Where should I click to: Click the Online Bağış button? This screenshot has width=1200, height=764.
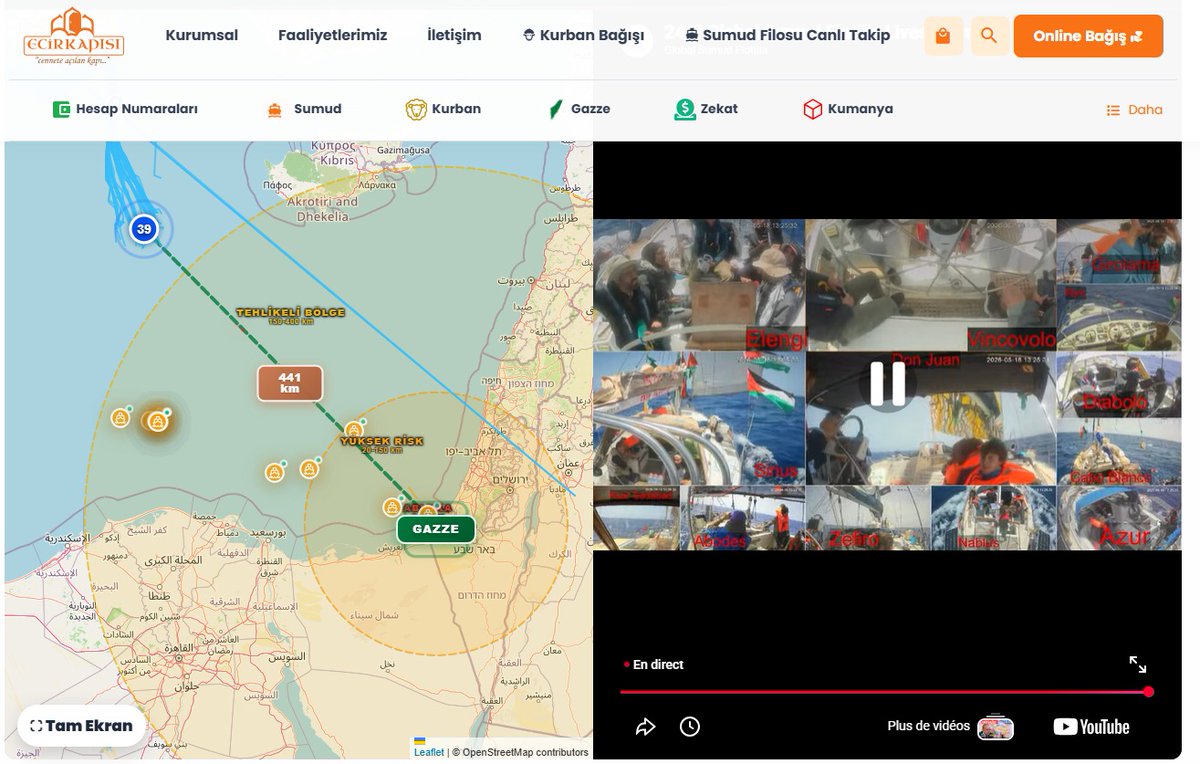pos(1088,36)
